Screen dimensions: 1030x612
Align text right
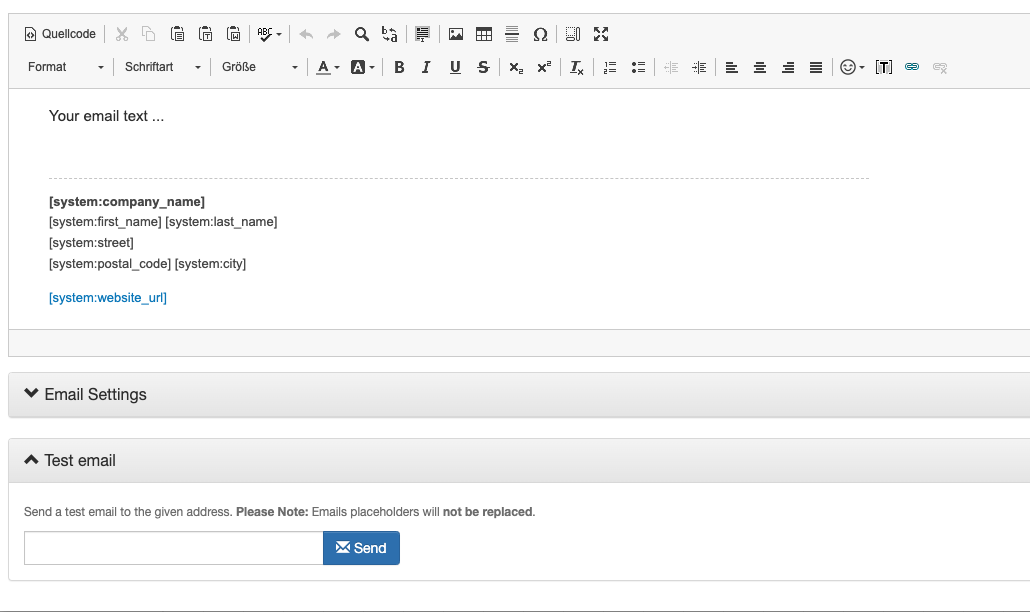click(788, 67)
